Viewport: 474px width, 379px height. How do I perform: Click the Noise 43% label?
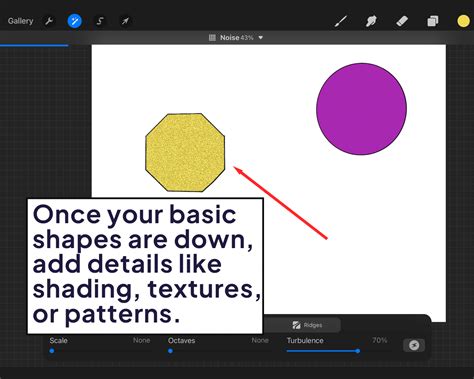pos(236,38)
